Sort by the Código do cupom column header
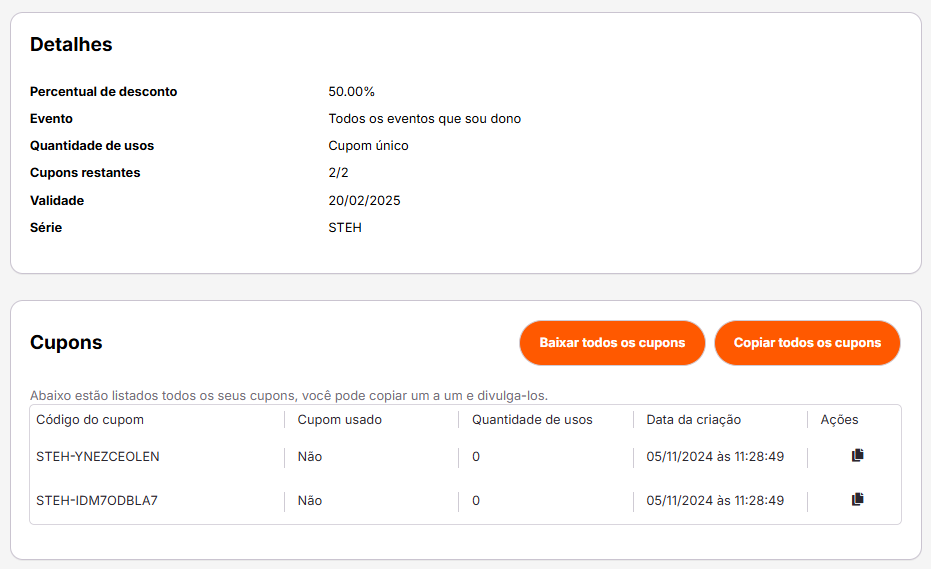Screen dimensions: 931x569 pos(90,420)
